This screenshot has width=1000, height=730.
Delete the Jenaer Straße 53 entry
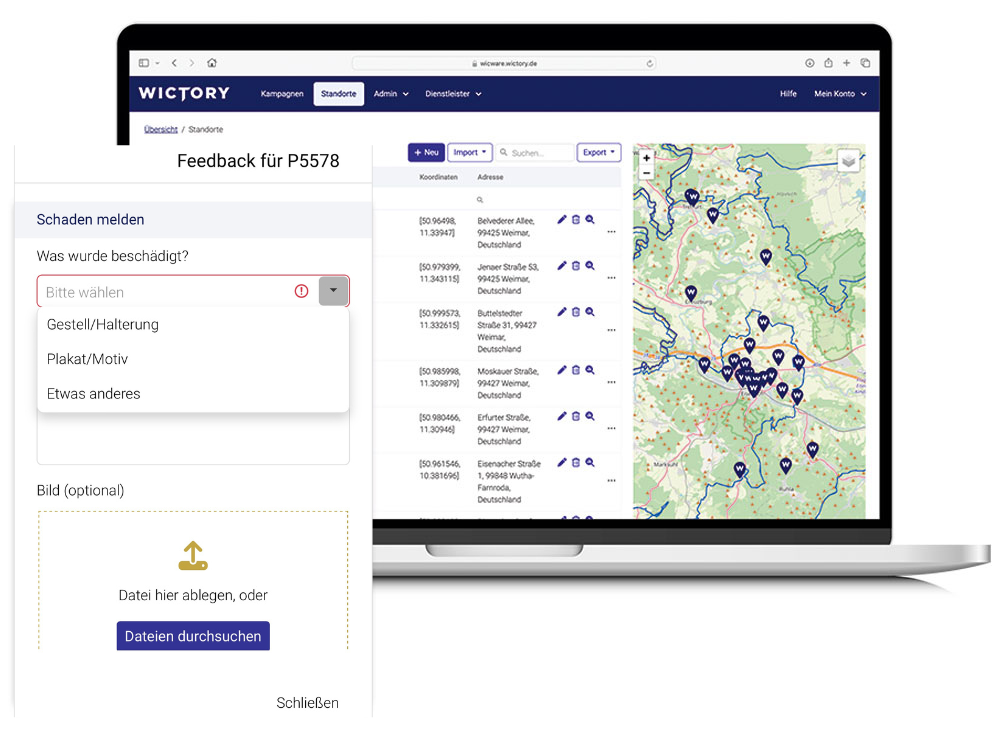click(x=576, y=266)
